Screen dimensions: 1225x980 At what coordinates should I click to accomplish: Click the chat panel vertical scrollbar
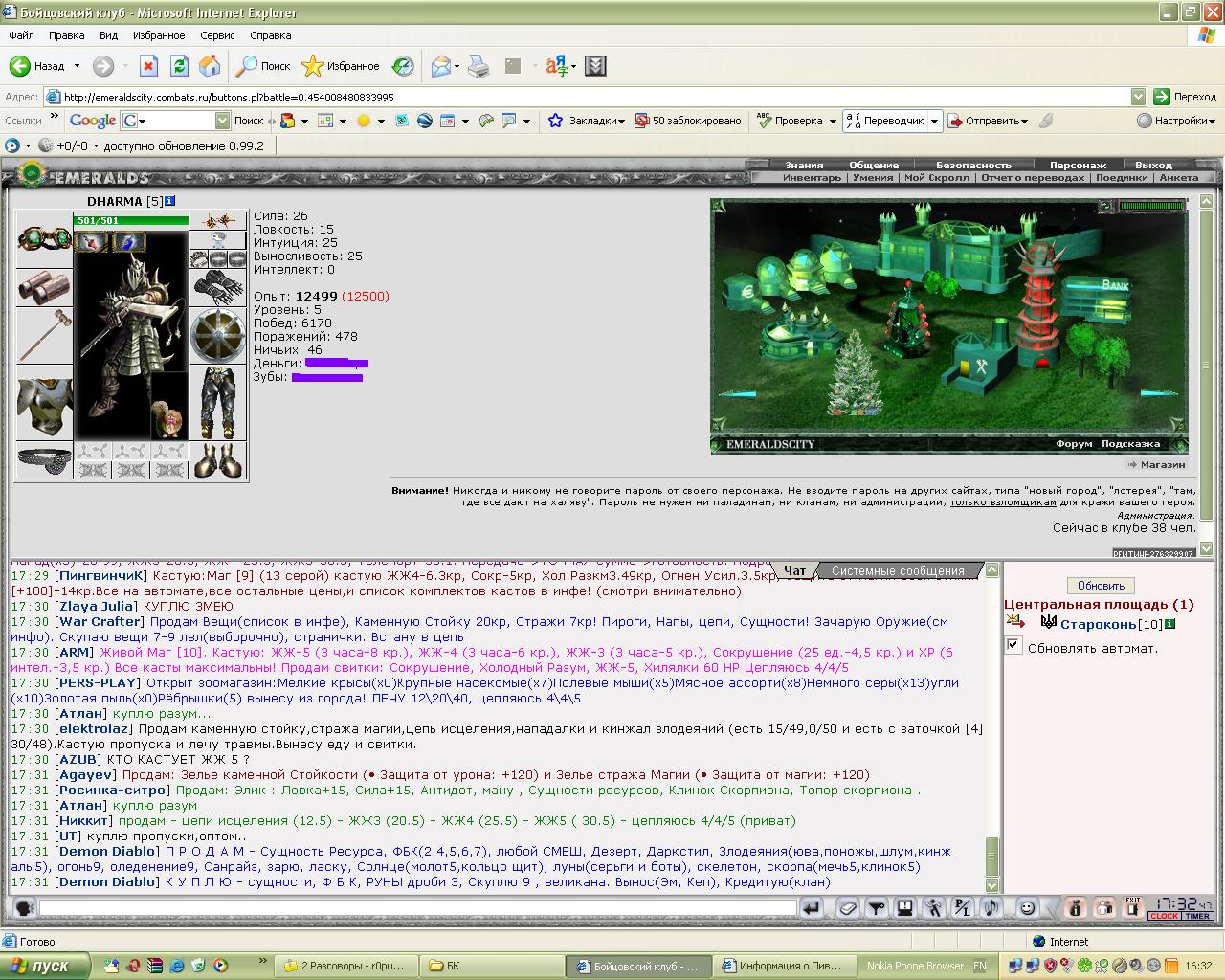(991, 728)
